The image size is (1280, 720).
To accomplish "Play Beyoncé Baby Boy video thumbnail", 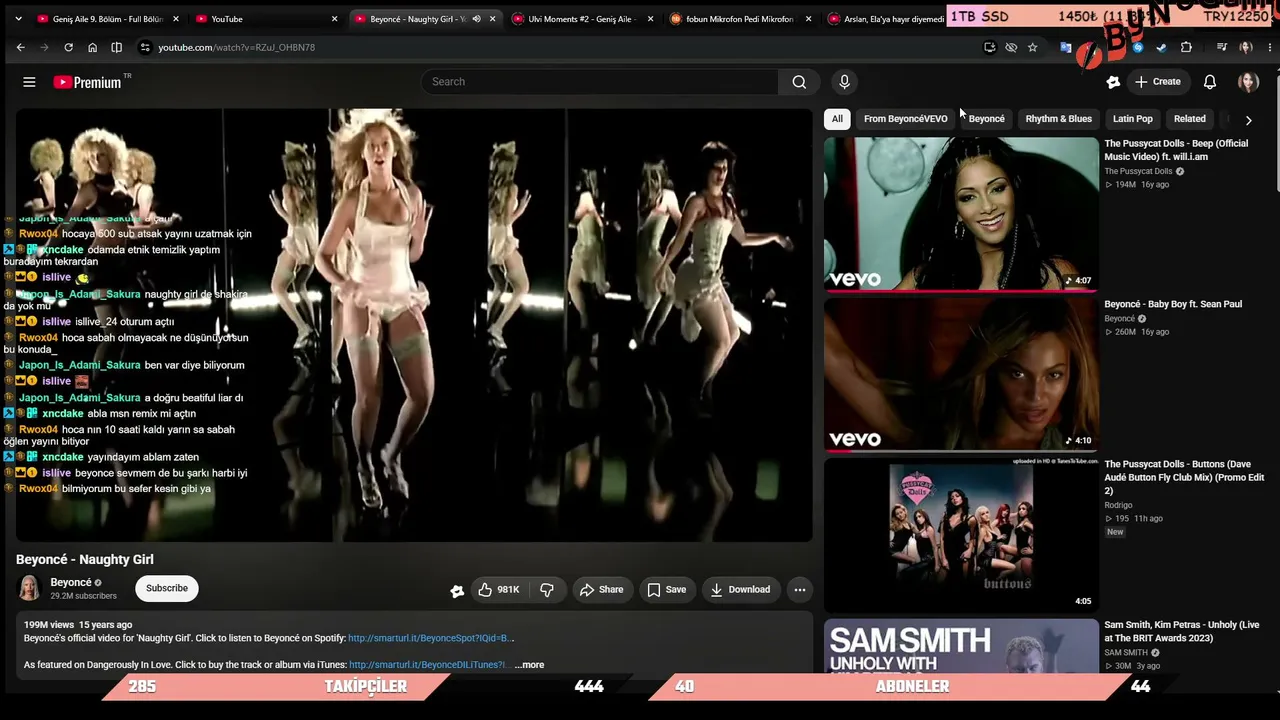I will (961, 375).
